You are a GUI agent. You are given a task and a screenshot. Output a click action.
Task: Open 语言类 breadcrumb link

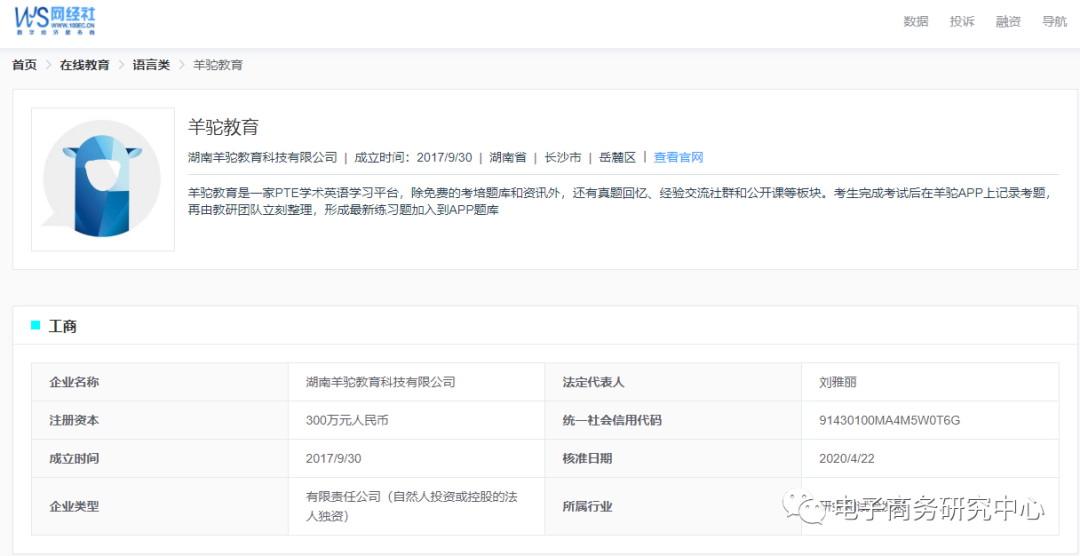coord(152,65)
